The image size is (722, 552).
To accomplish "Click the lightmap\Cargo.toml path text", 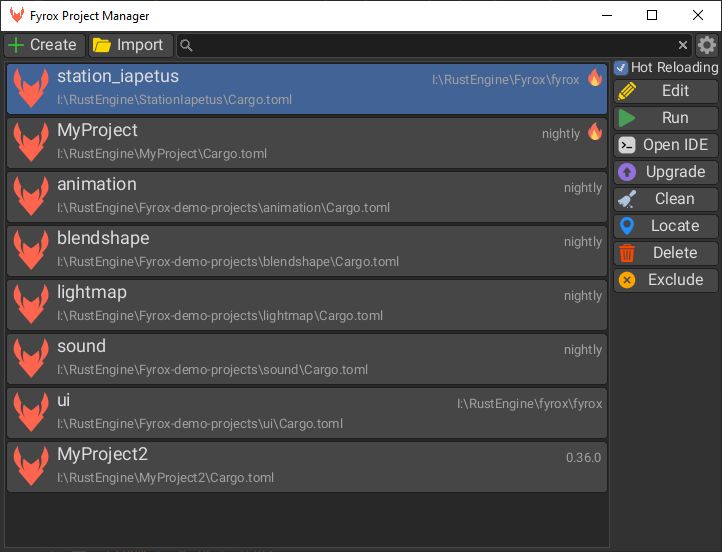I will pyautogui.click(x=220, y=316).
